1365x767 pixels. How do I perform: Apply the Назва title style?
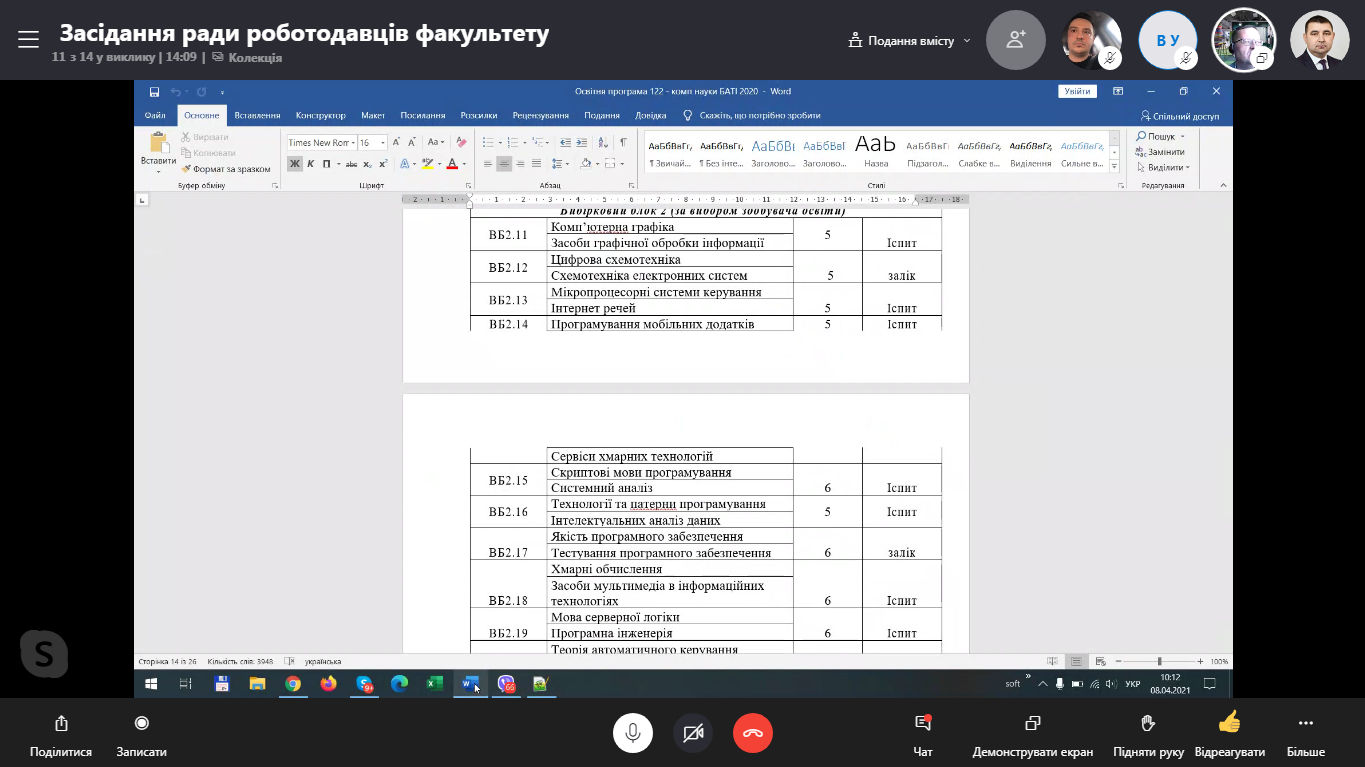coord(876,151)
